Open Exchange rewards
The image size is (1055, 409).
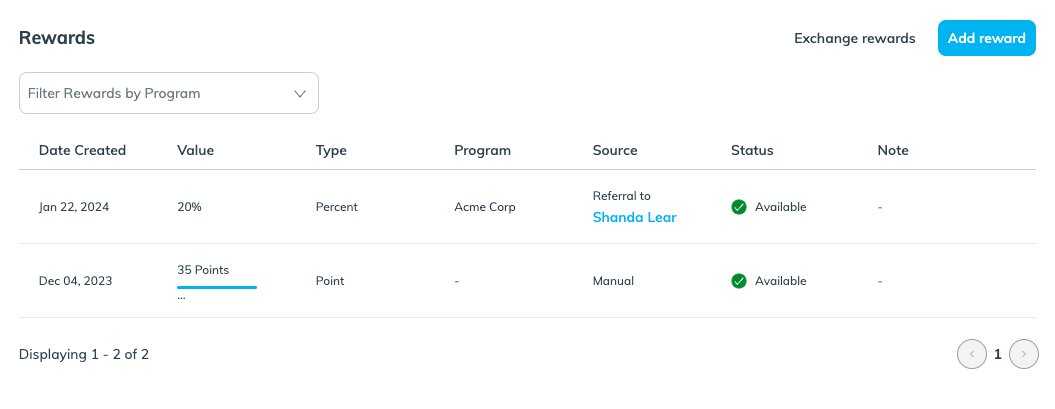[854, 38]
